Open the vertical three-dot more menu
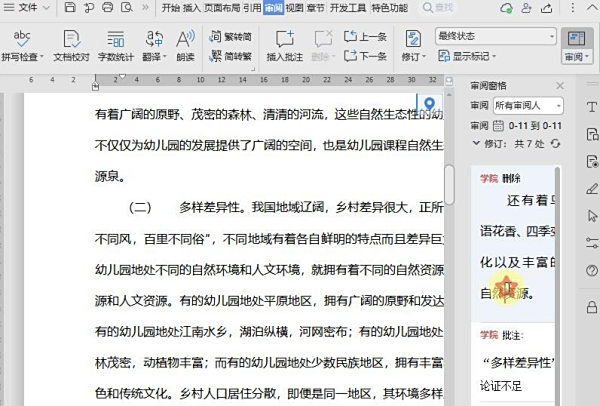Image resolution: width=600 pixels, height=406 pixels. click(572, 8)
